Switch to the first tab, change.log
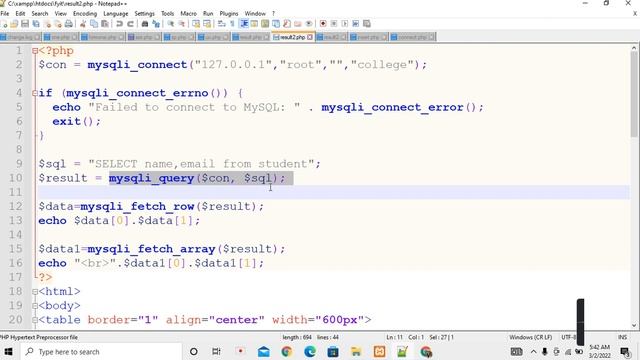640x360 pixels. point(19,37)
